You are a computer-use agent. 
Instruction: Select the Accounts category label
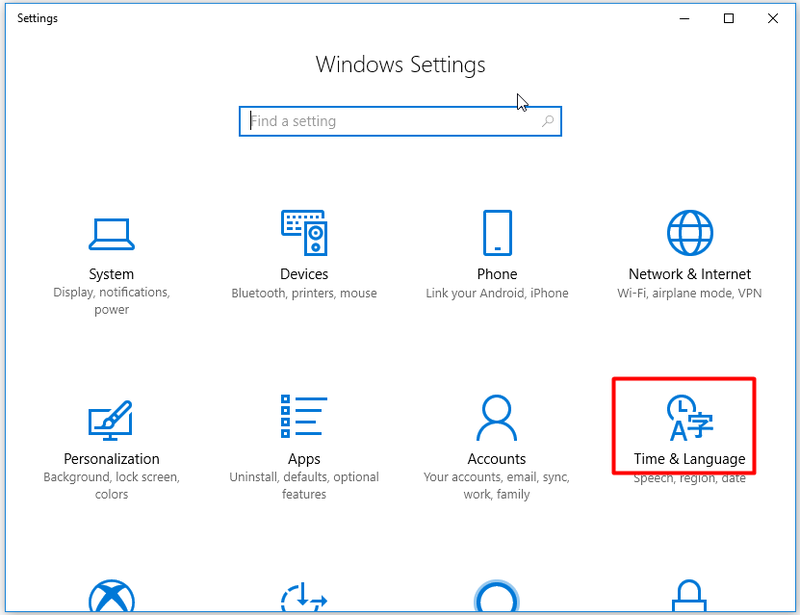pos(496,459)
